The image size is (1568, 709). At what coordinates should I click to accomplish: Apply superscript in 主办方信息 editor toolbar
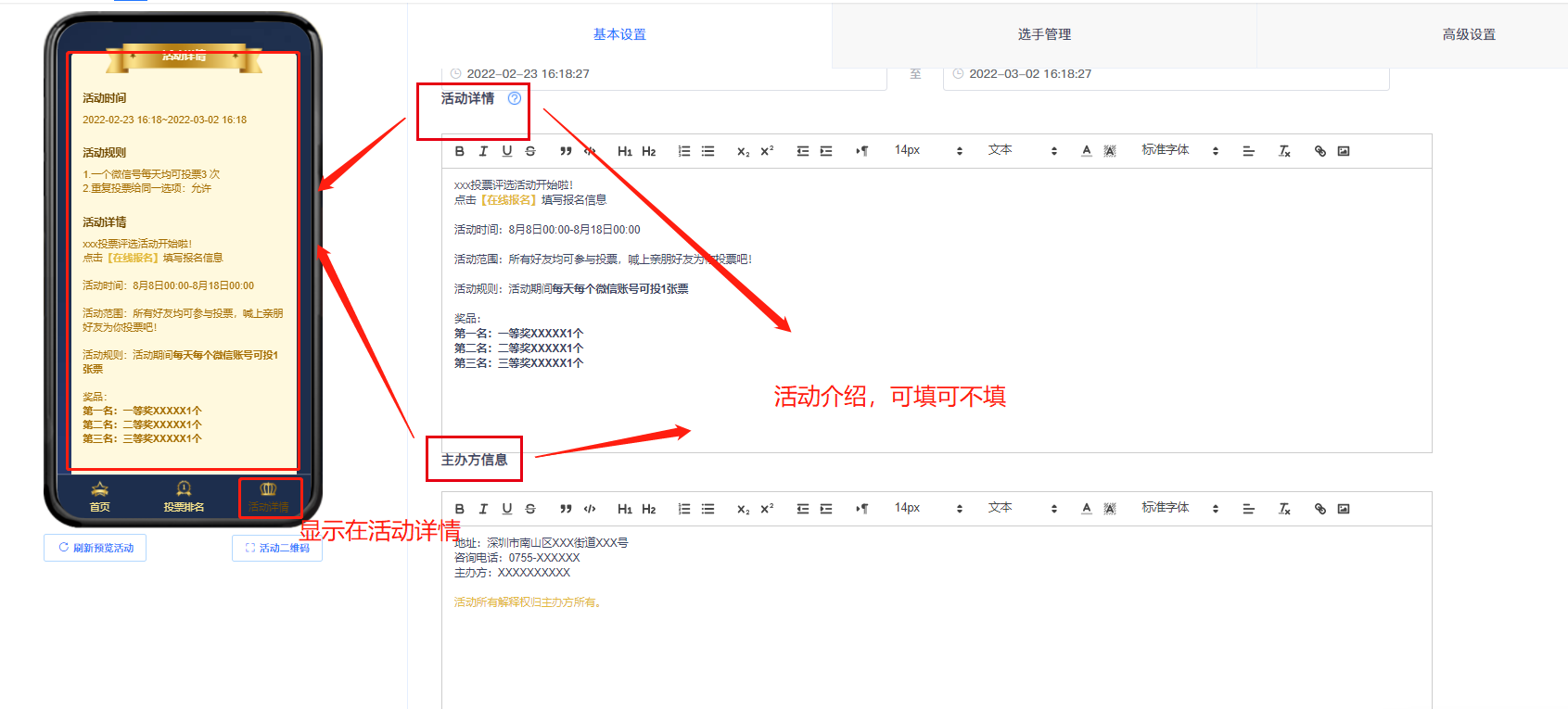767,509
